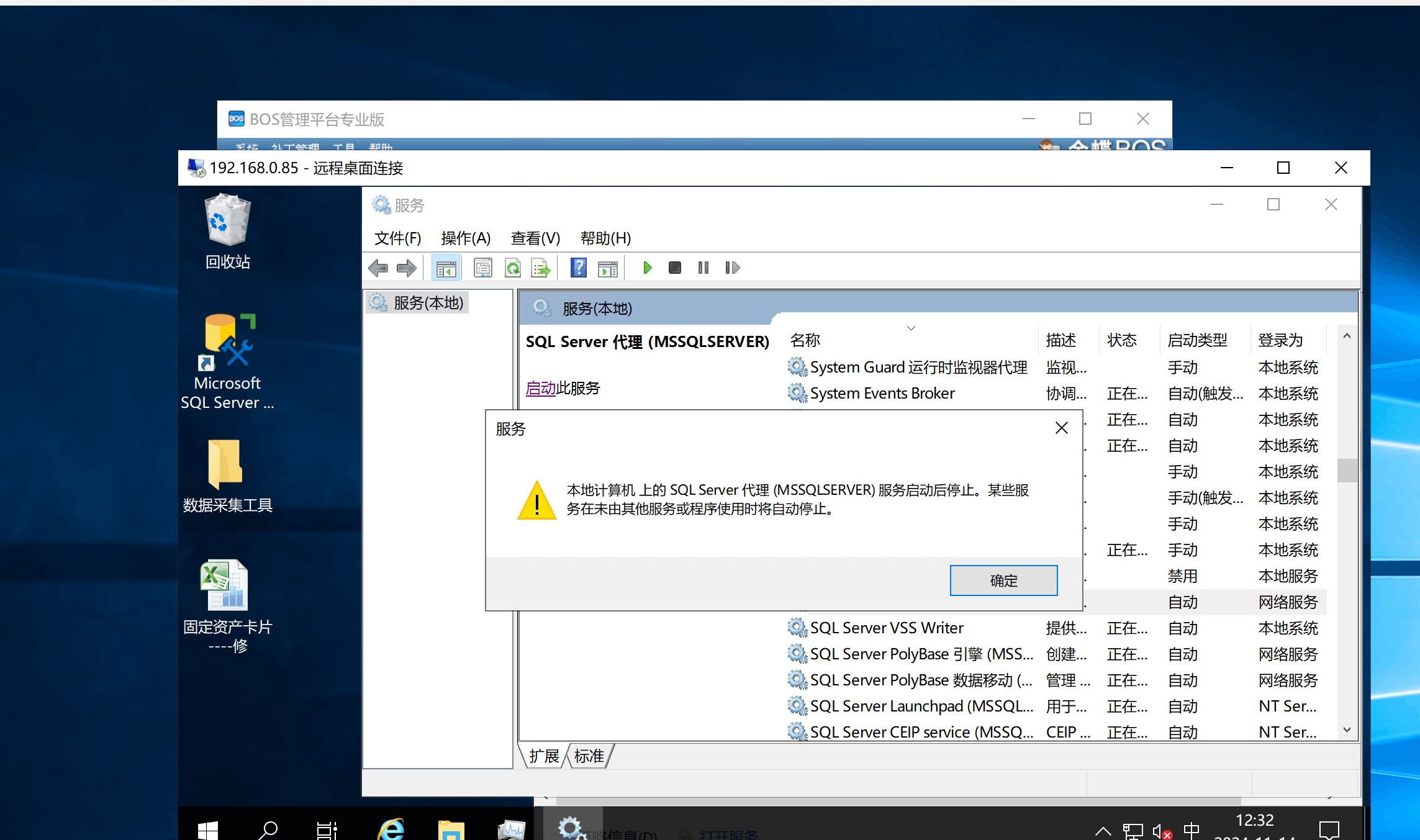Click the green Start Service toolbar icon

click(647, 268)
